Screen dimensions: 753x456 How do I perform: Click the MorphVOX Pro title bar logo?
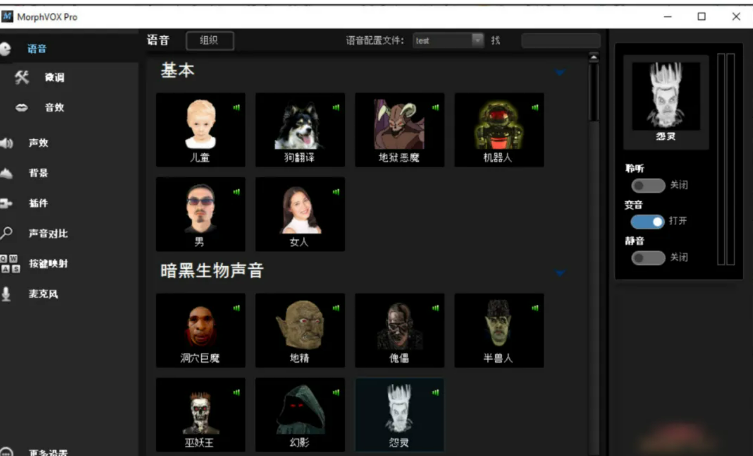[7, 17]
